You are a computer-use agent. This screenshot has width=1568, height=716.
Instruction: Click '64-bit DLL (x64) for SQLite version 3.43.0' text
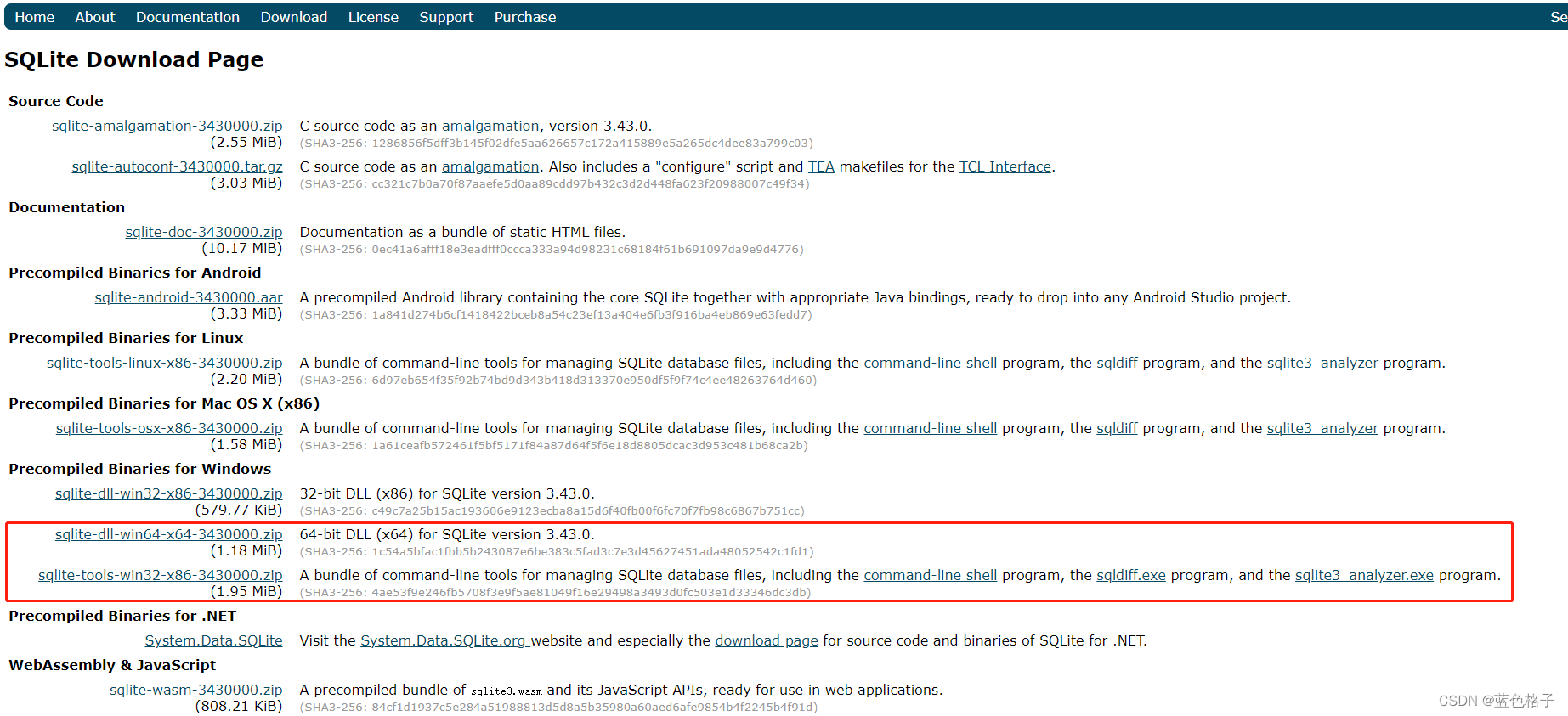click(447, 534)
